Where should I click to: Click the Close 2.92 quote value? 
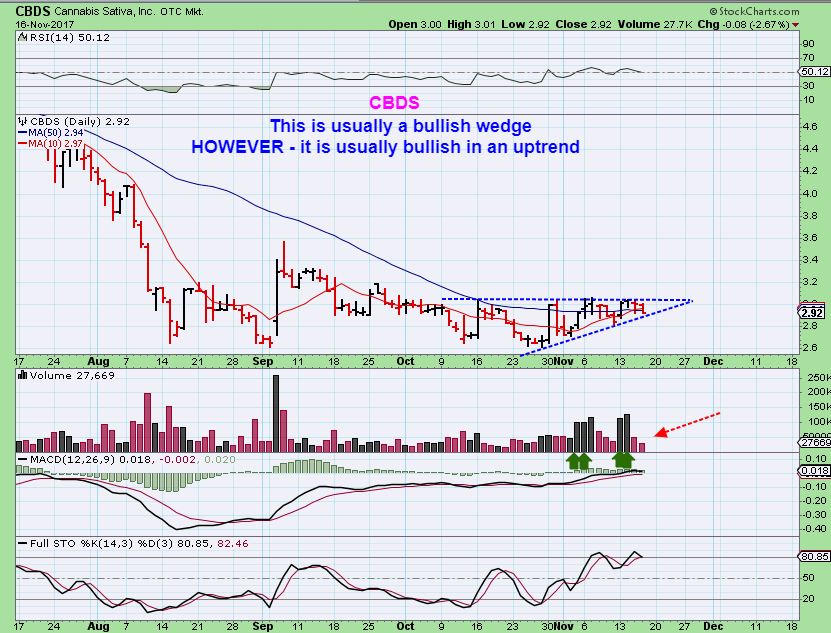pyautogui.click(x=584, y=24)
